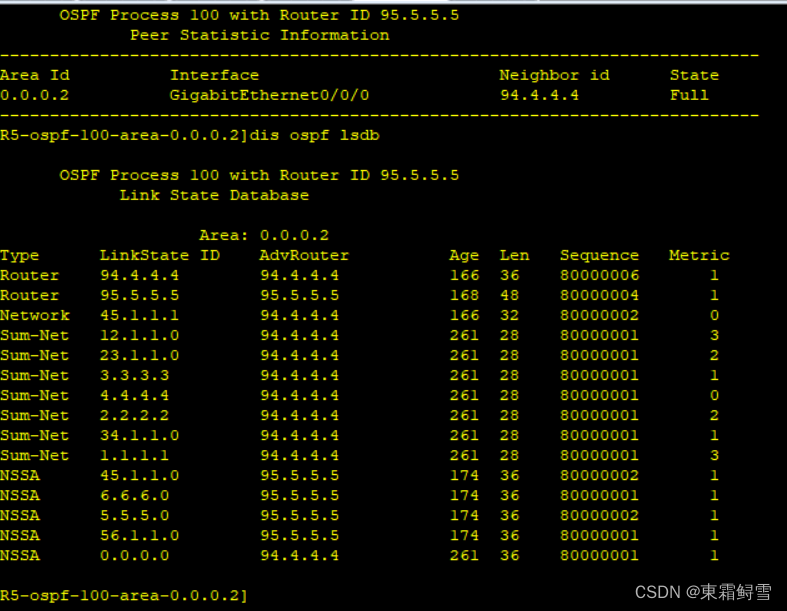This screenshot has width=787, height=611.
Task: Select NSSA LinkState ID 45.1.1.0
Action: [139, 475]
